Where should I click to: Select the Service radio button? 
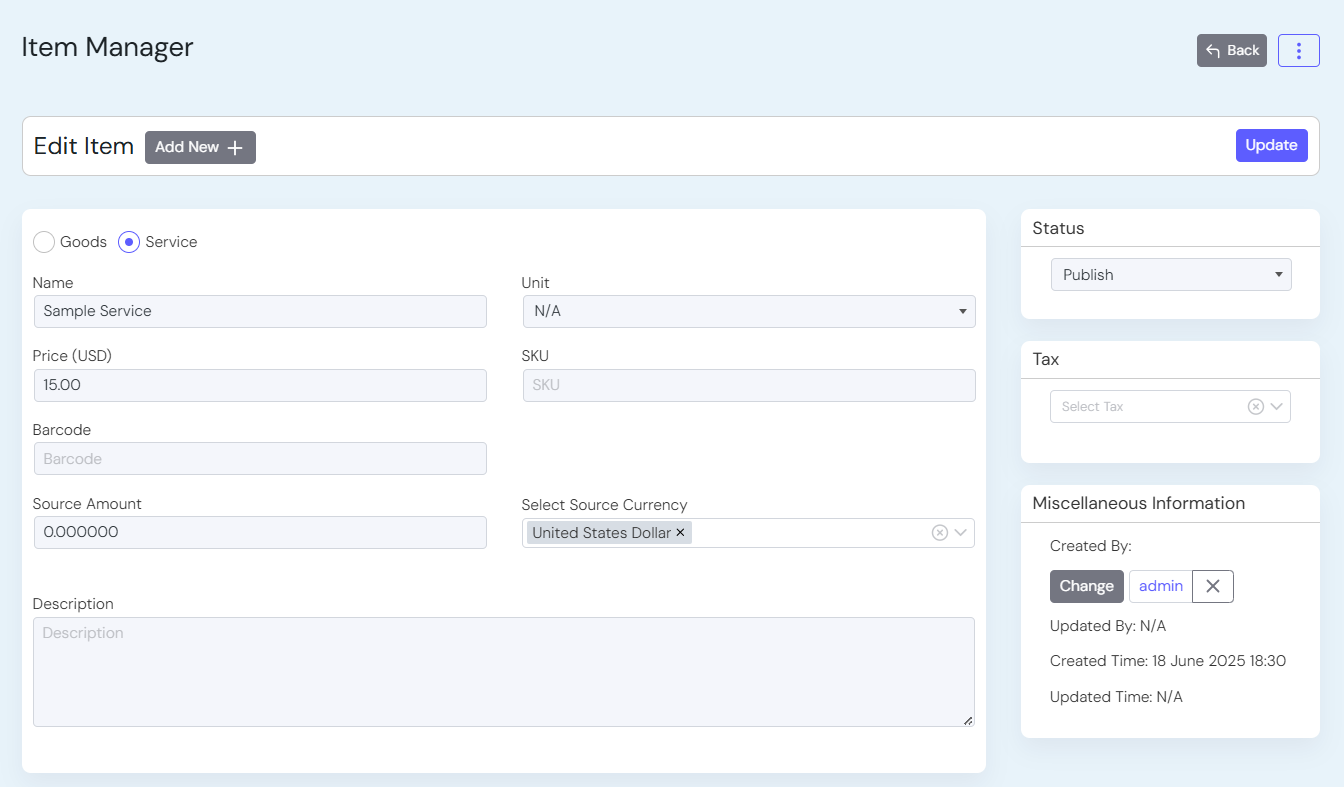click(129, 242)
